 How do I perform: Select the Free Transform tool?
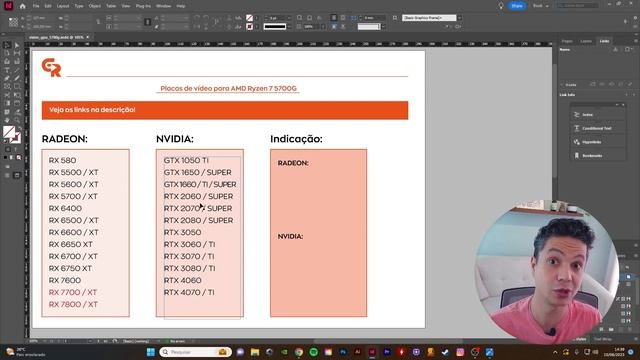(17, 95)
